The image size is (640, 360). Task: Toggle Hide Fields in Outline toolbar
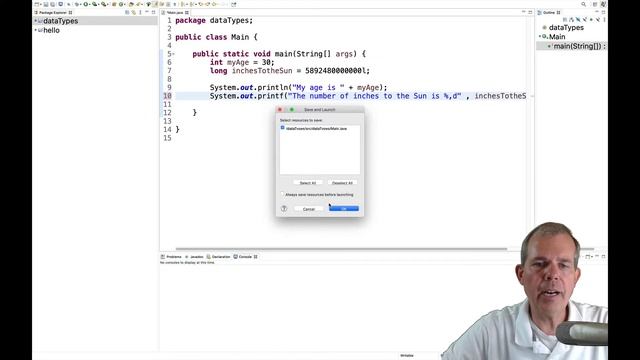click(578, 20)
